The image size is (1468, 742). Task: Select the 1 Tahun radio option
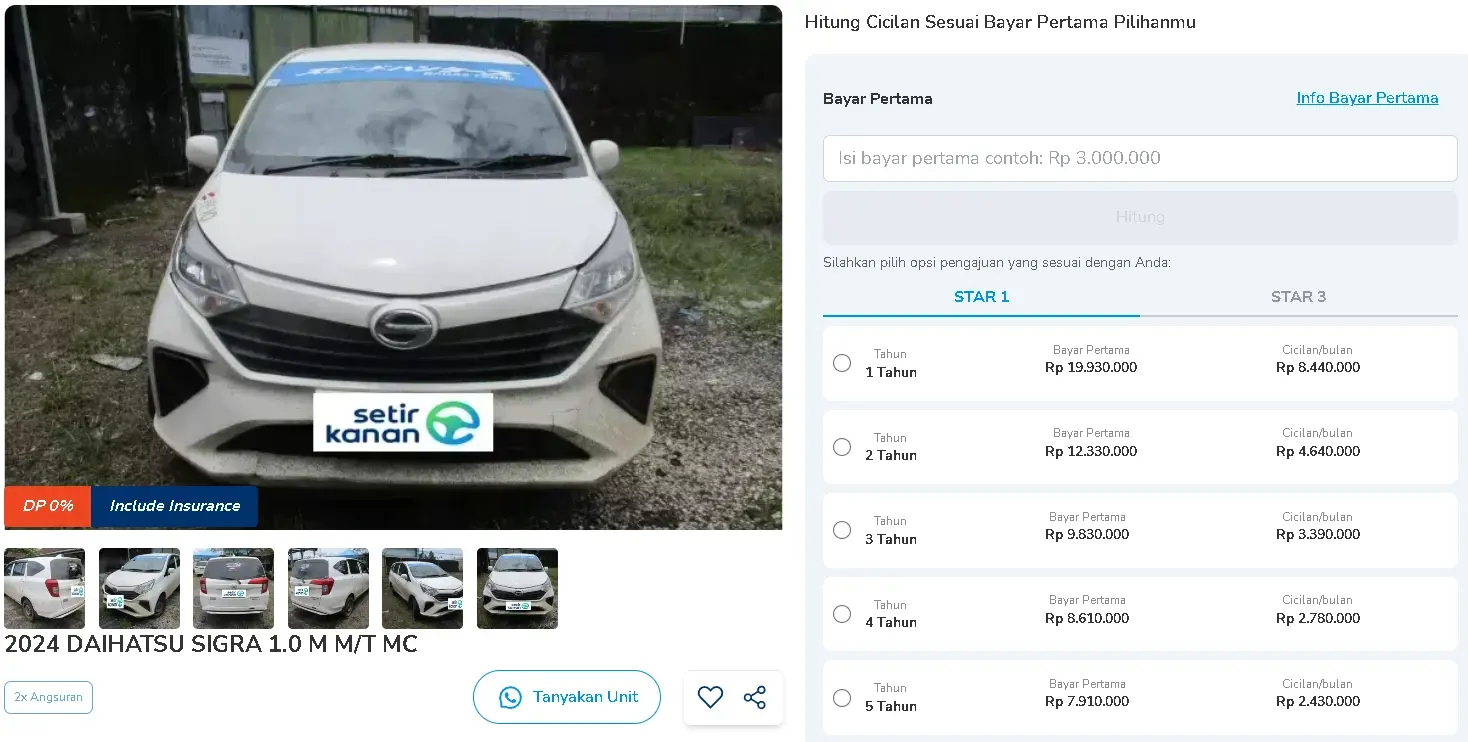click(x=842, y=363)
